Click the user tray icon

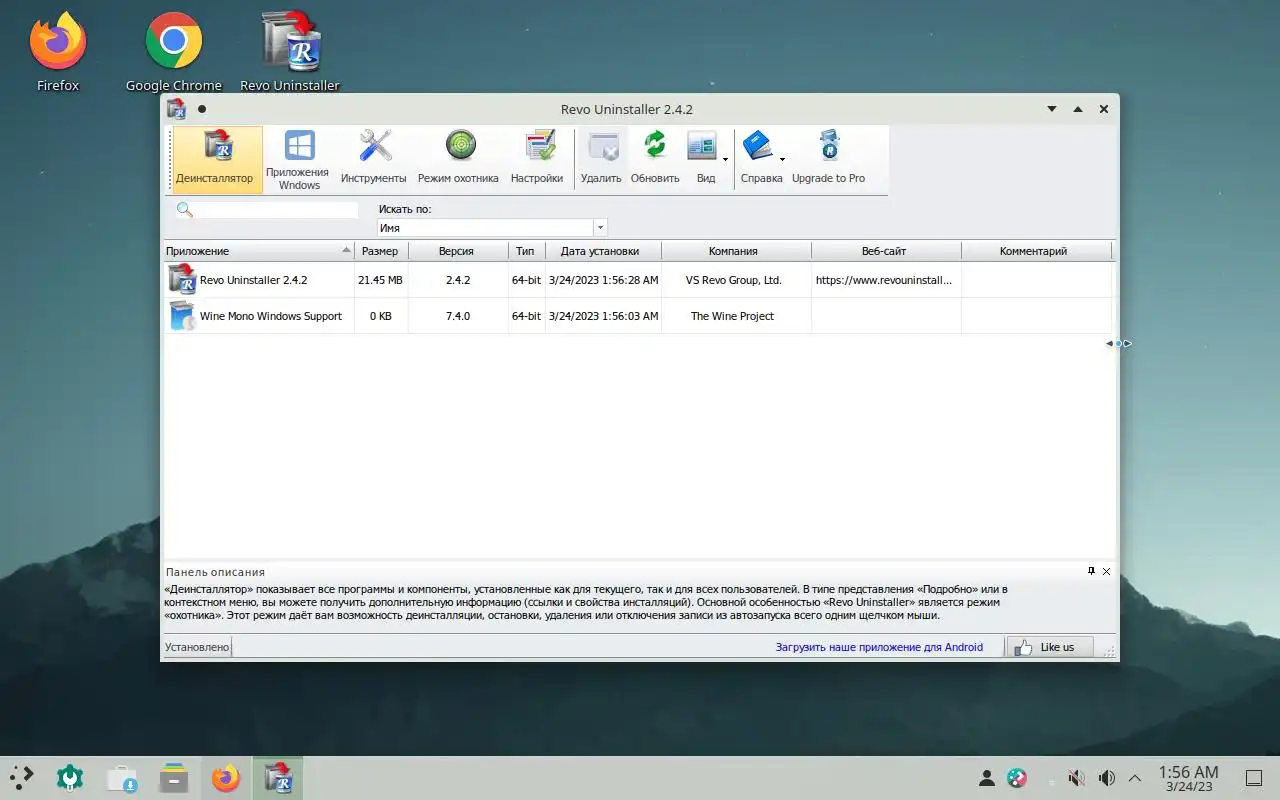click(x=986, y=777)
